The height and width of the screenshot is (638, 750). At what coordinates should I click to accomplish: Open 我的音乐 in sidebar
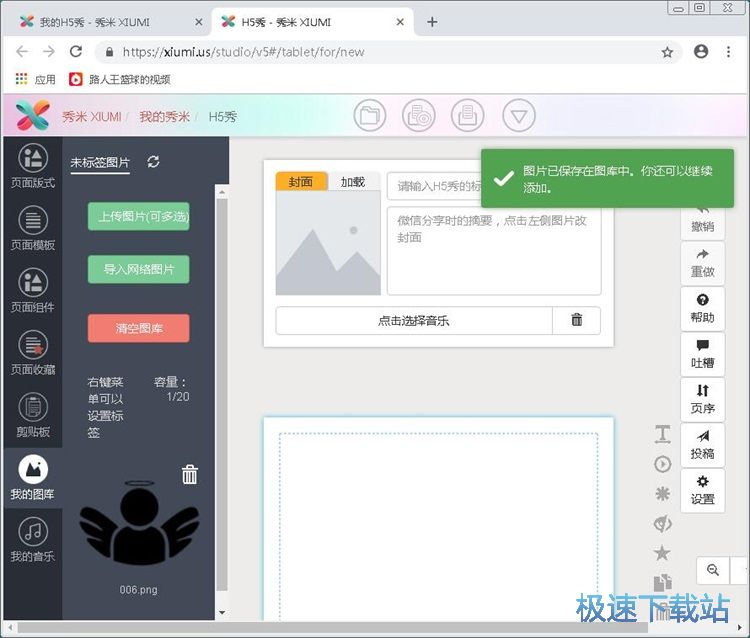pos(33,539)
